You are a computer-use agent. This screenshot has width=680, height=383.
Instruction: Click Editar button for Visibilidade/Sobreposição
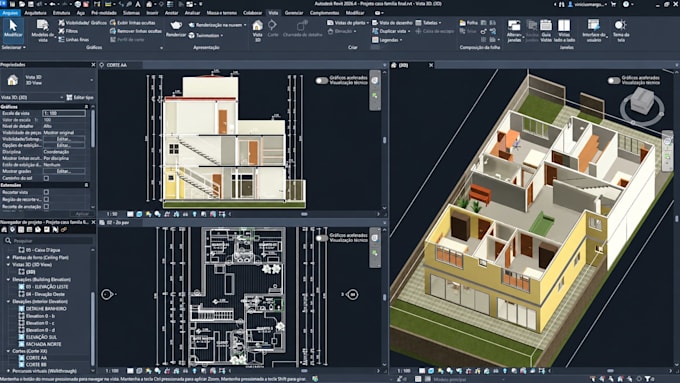(64, 139)
